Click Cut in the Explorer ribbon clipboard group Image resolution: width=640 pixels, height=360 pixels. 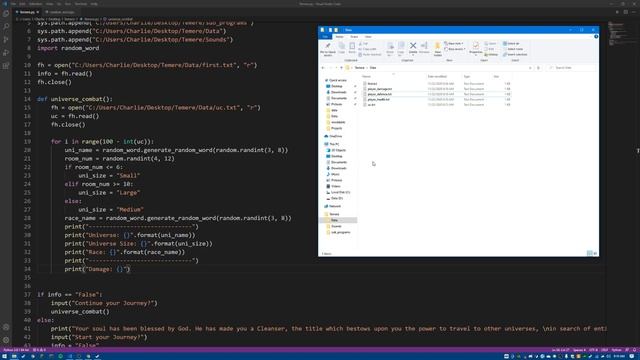click(363, 43)
